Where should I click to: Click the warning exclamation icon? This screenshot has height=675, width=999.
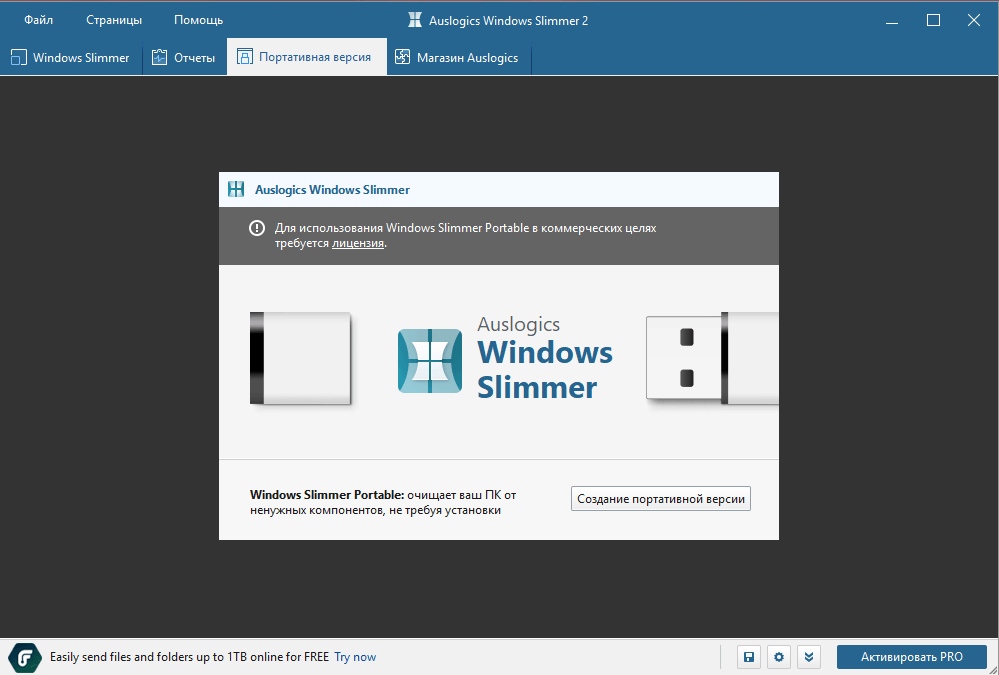(257, 228)
